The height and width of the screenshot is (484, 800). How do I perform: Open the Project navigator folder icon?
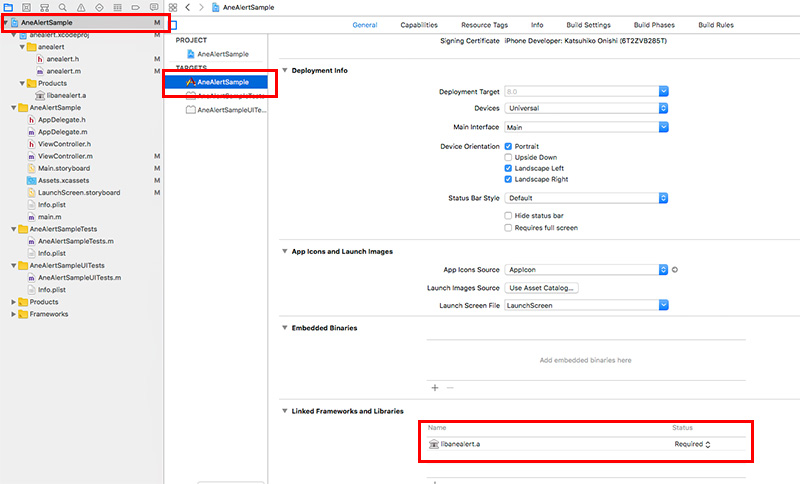(x=8, y=7)
